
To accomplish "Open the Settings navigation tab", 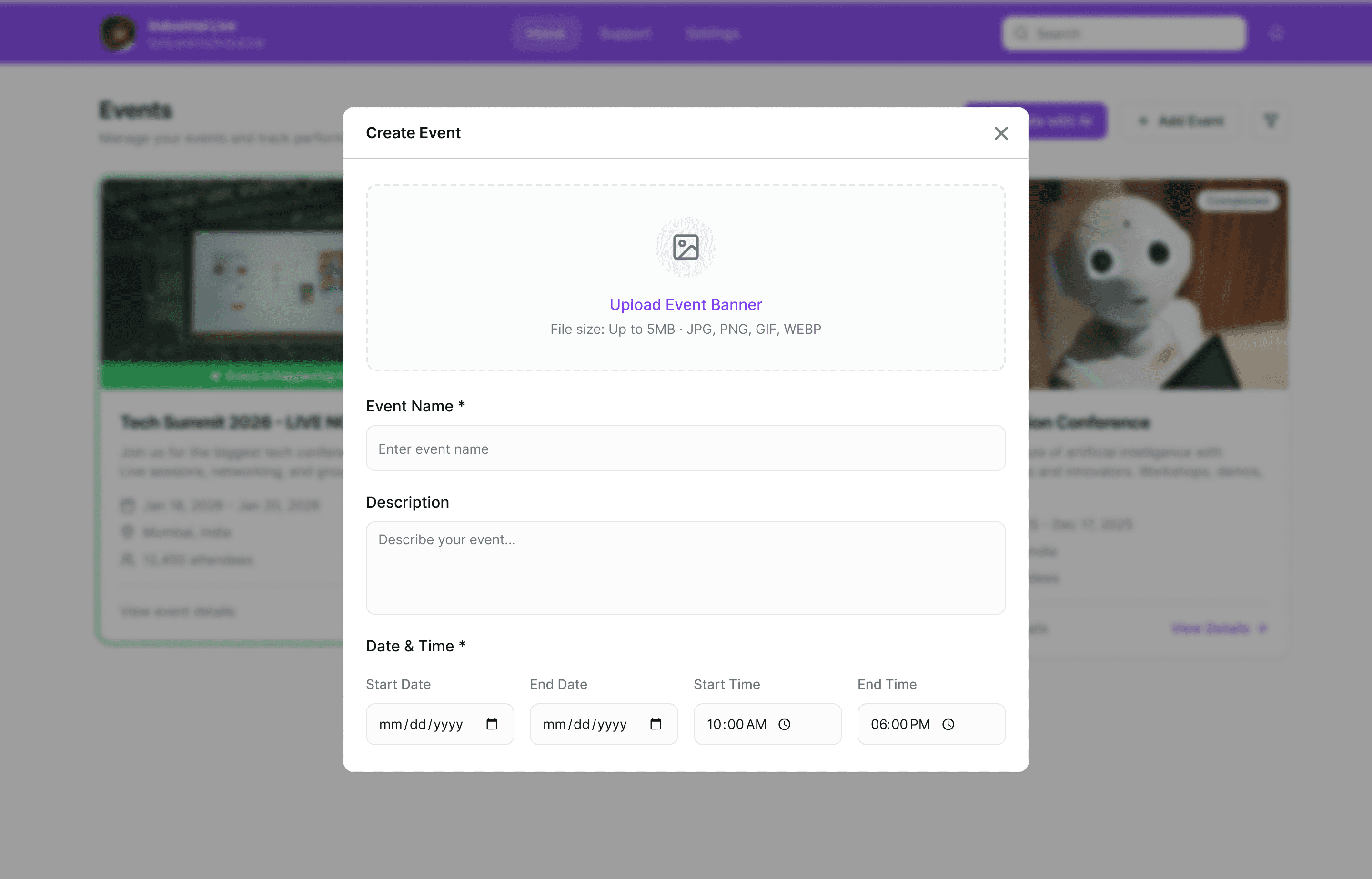I will (x=713, y=34).
